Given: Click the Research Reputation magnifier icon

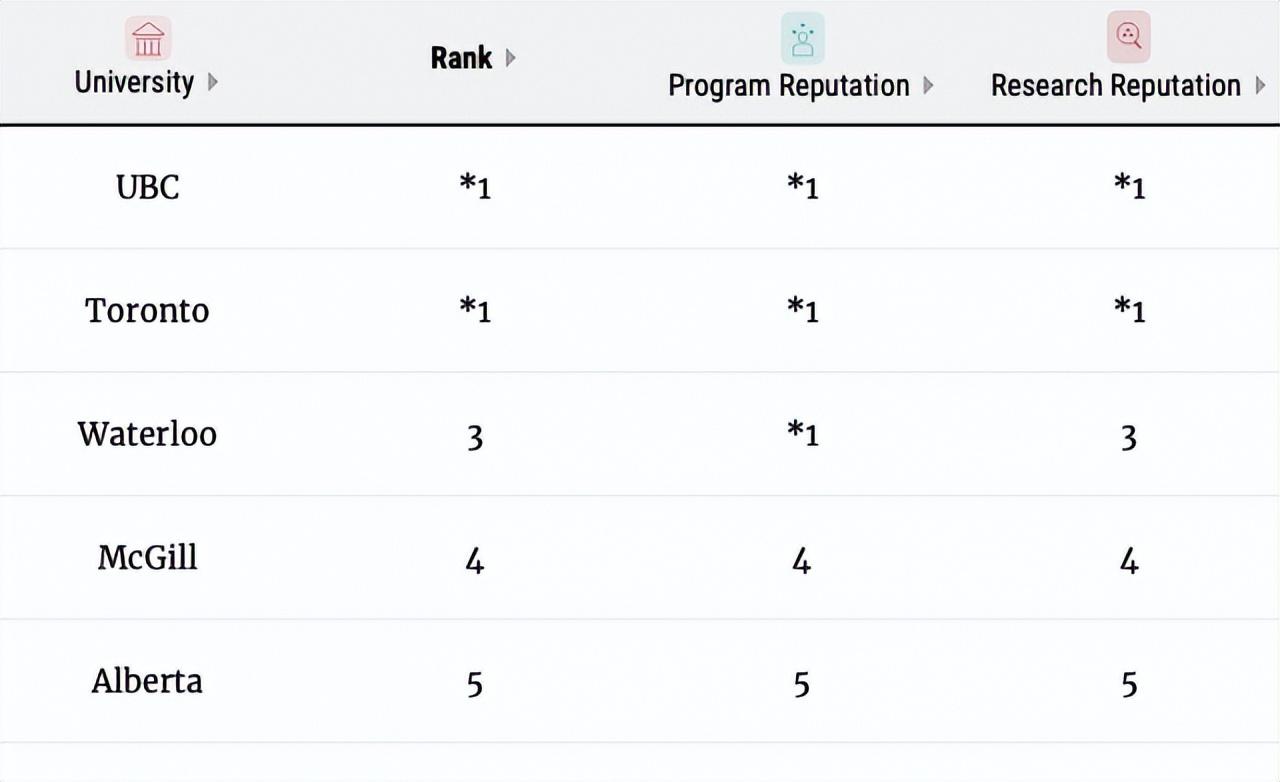Looking at the screenshot, I should pyautogui.click(x=1128, y=38).
